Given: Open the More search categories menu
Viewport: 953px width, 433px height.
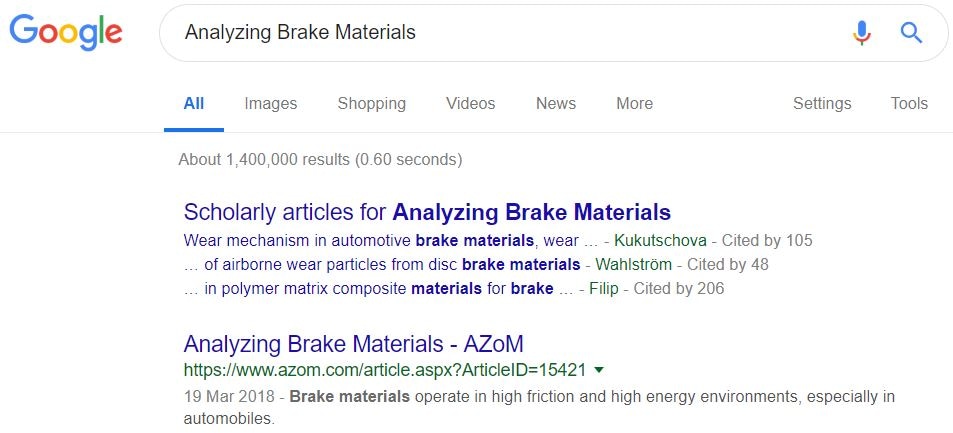Looking at the screenshot, I should pyautogui.click(x=635, y=103).
